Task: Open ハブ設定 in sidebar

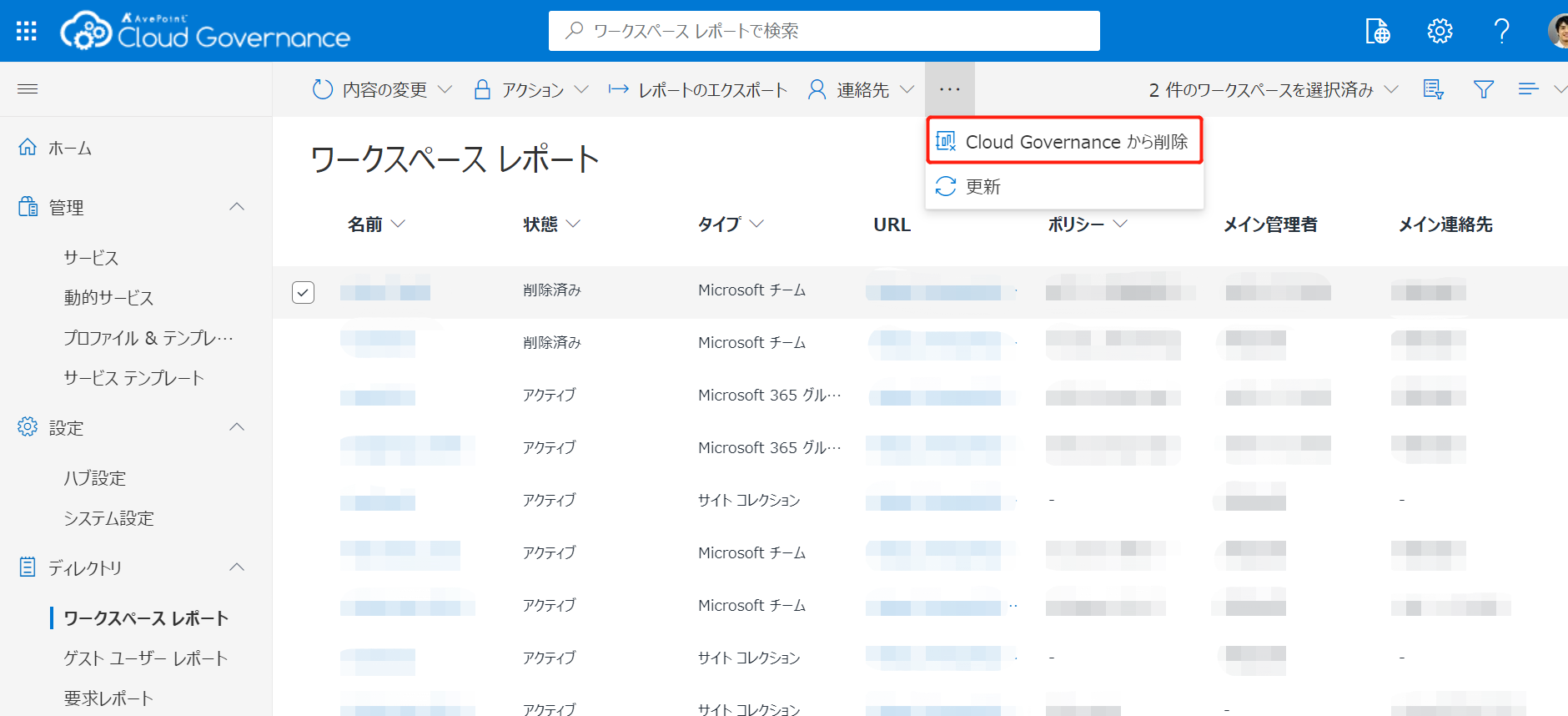Action: pyautogui.click(x=95, y=478)
